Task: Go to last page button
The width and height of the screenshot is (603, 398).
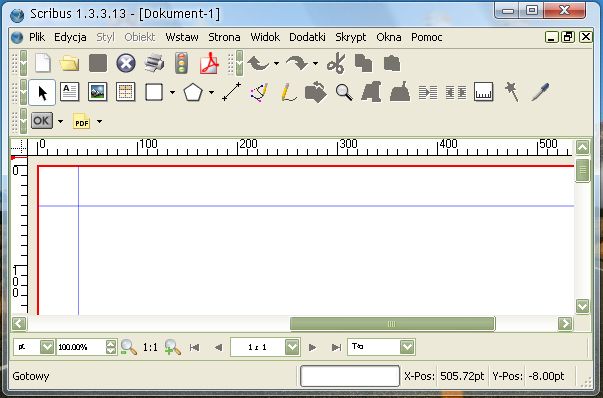Action: 336,347
